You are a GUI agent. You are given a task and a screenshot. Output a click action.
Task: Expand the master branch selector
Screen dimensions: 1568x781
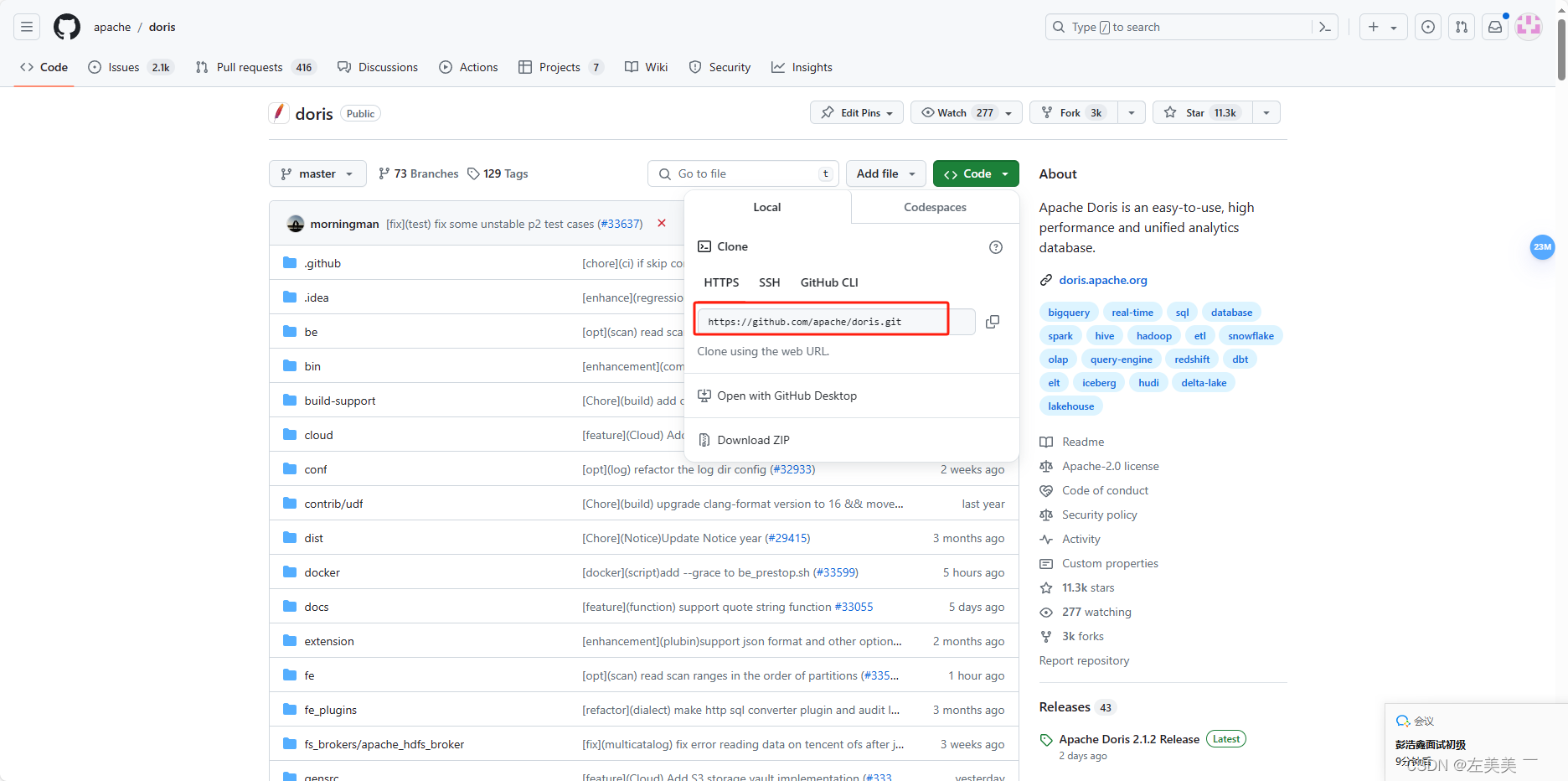click(317, 173)
